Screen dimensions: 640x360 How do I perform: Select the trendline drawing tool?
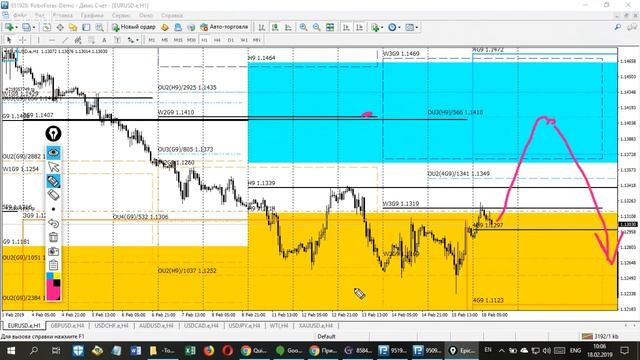[65, 40]
